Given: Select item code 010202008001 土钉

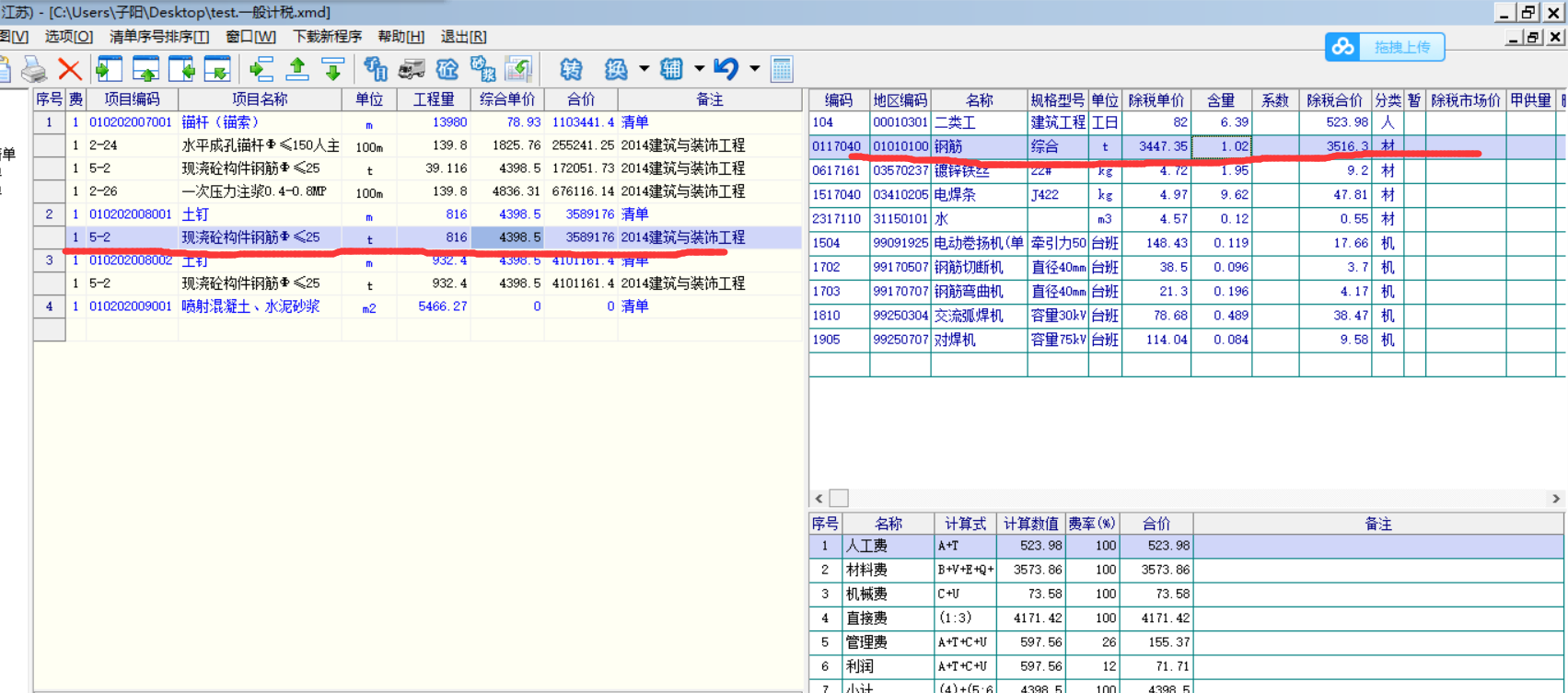Looking at the screenshot, I should pos(131,214).
